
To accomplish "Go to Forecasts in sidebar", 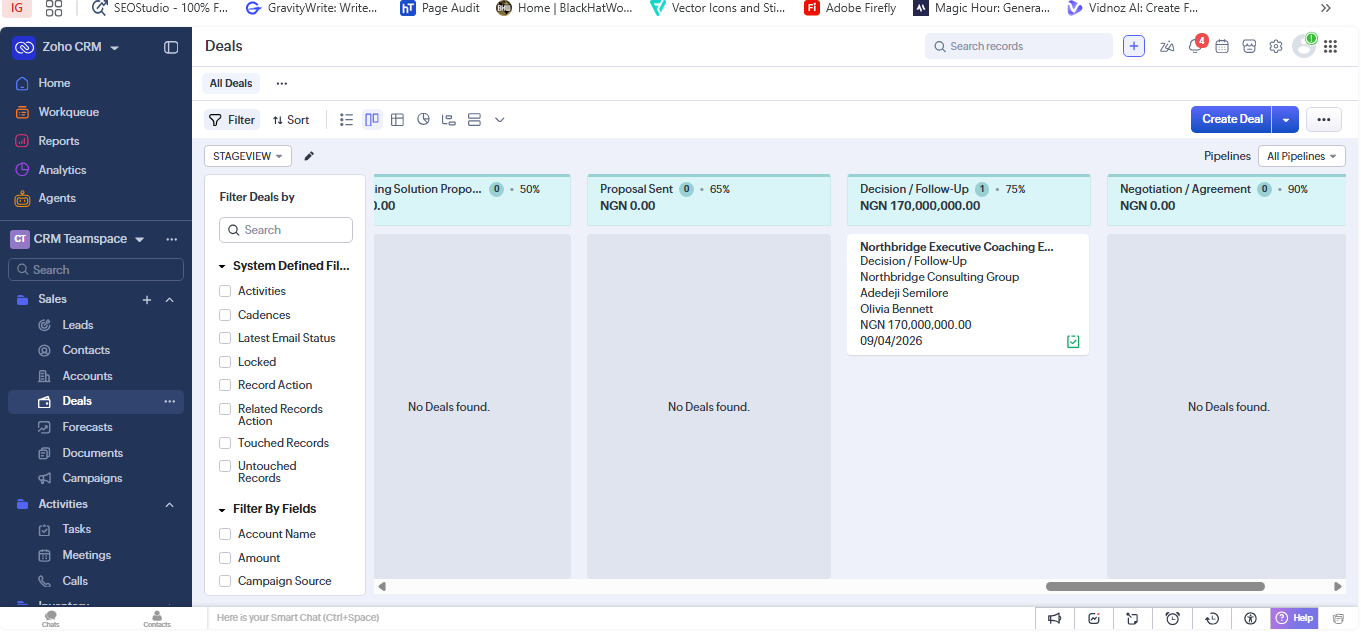I will [87, 427].
